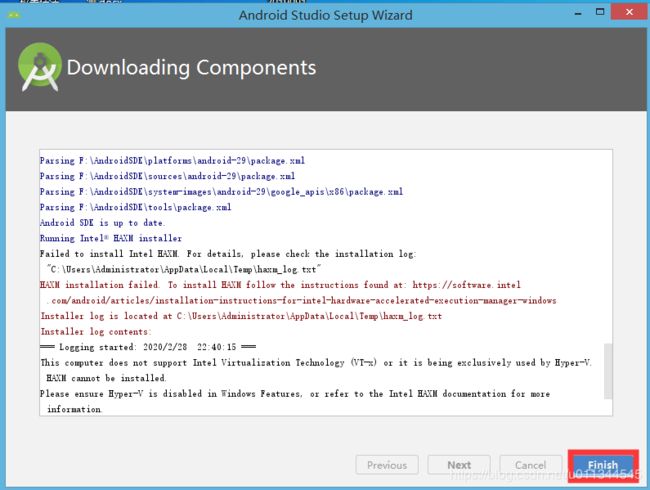The width and height of the screenshot is (650, 490).
Task: Click the 'Downloading Components' heading
Action: (191, 68)
